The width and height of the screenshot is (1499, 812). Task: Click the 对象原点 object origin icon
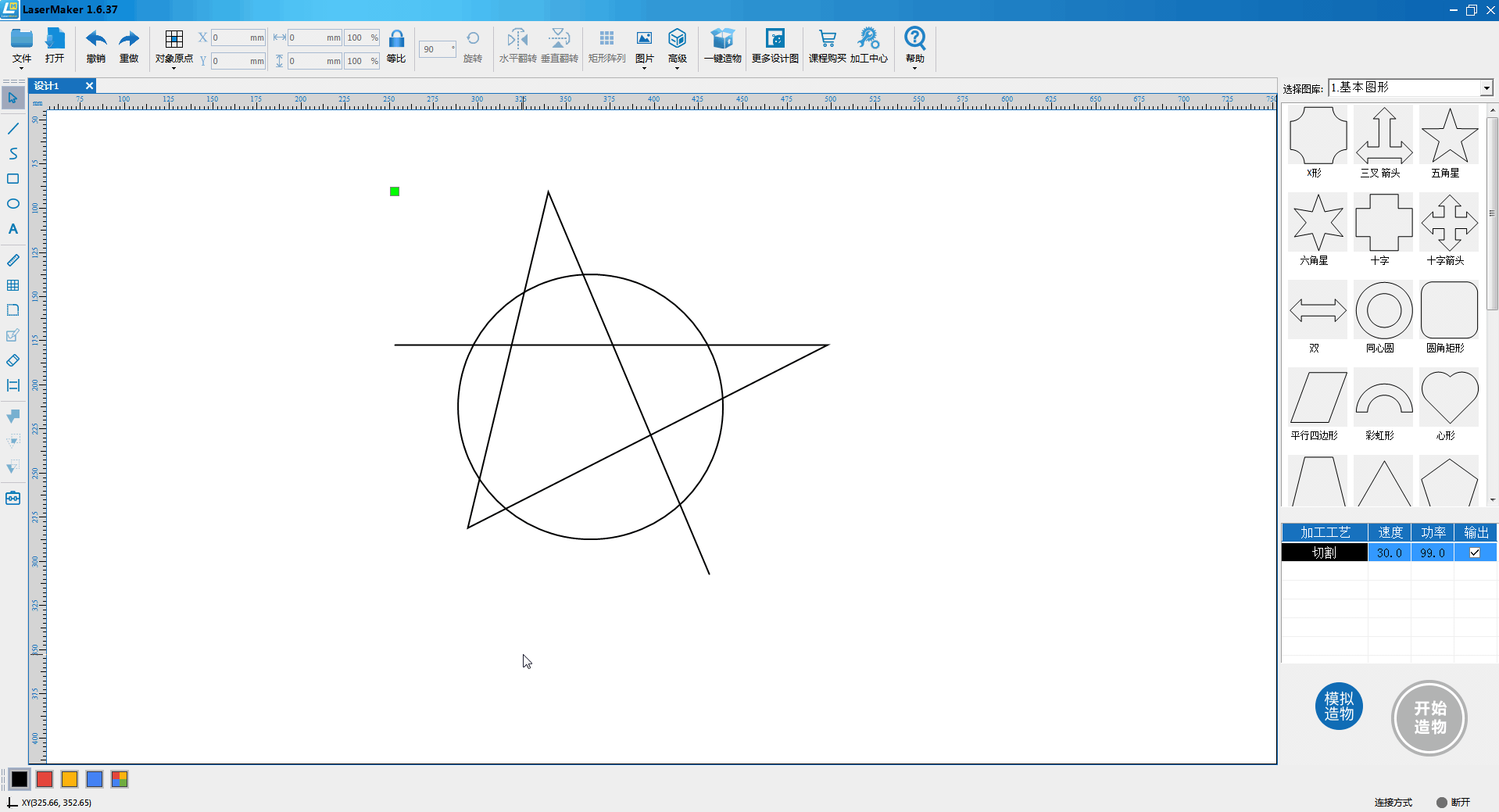(174, 38)
